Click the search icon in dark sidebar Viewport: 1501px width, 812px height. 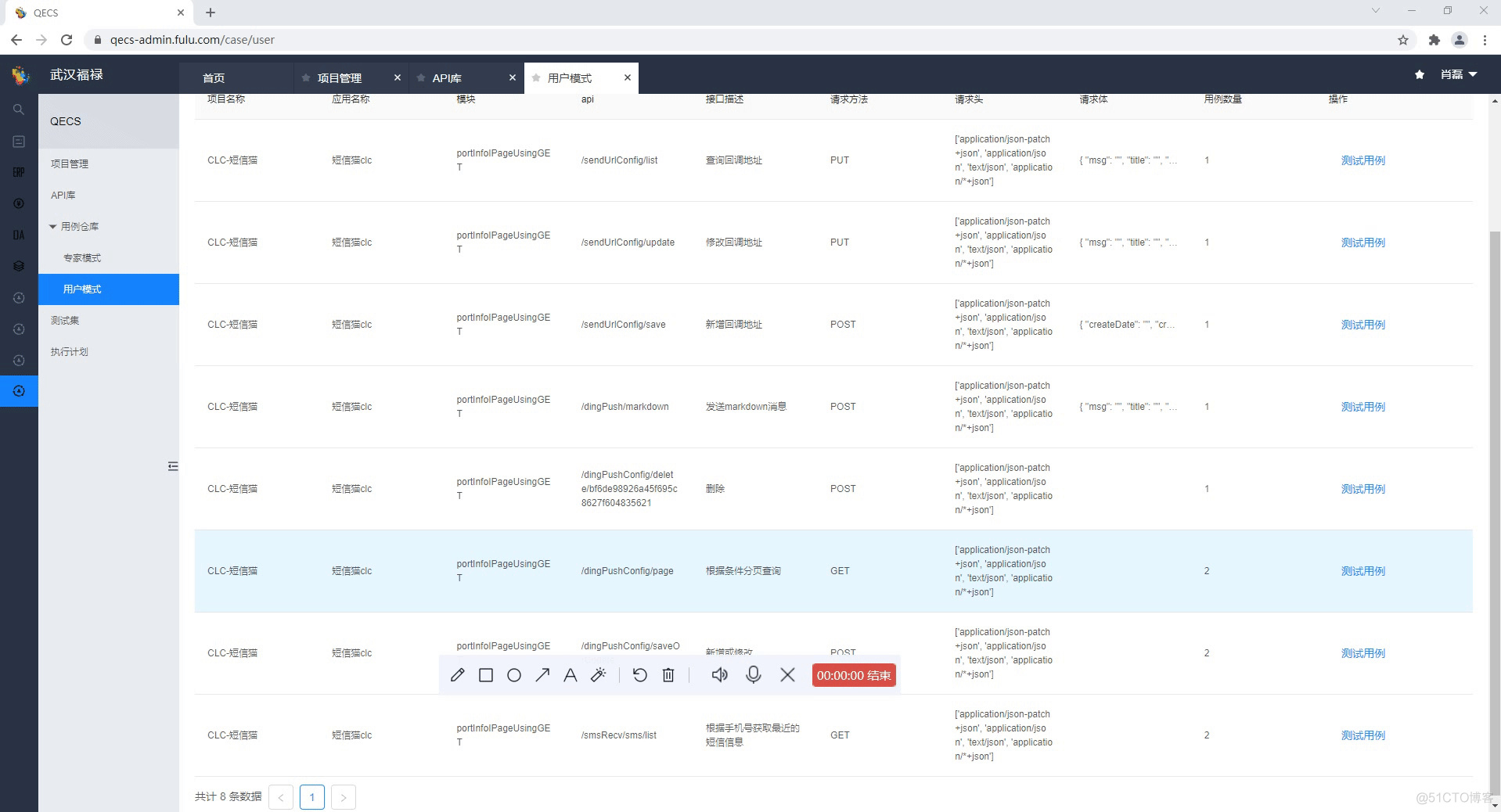pos(19,110)
